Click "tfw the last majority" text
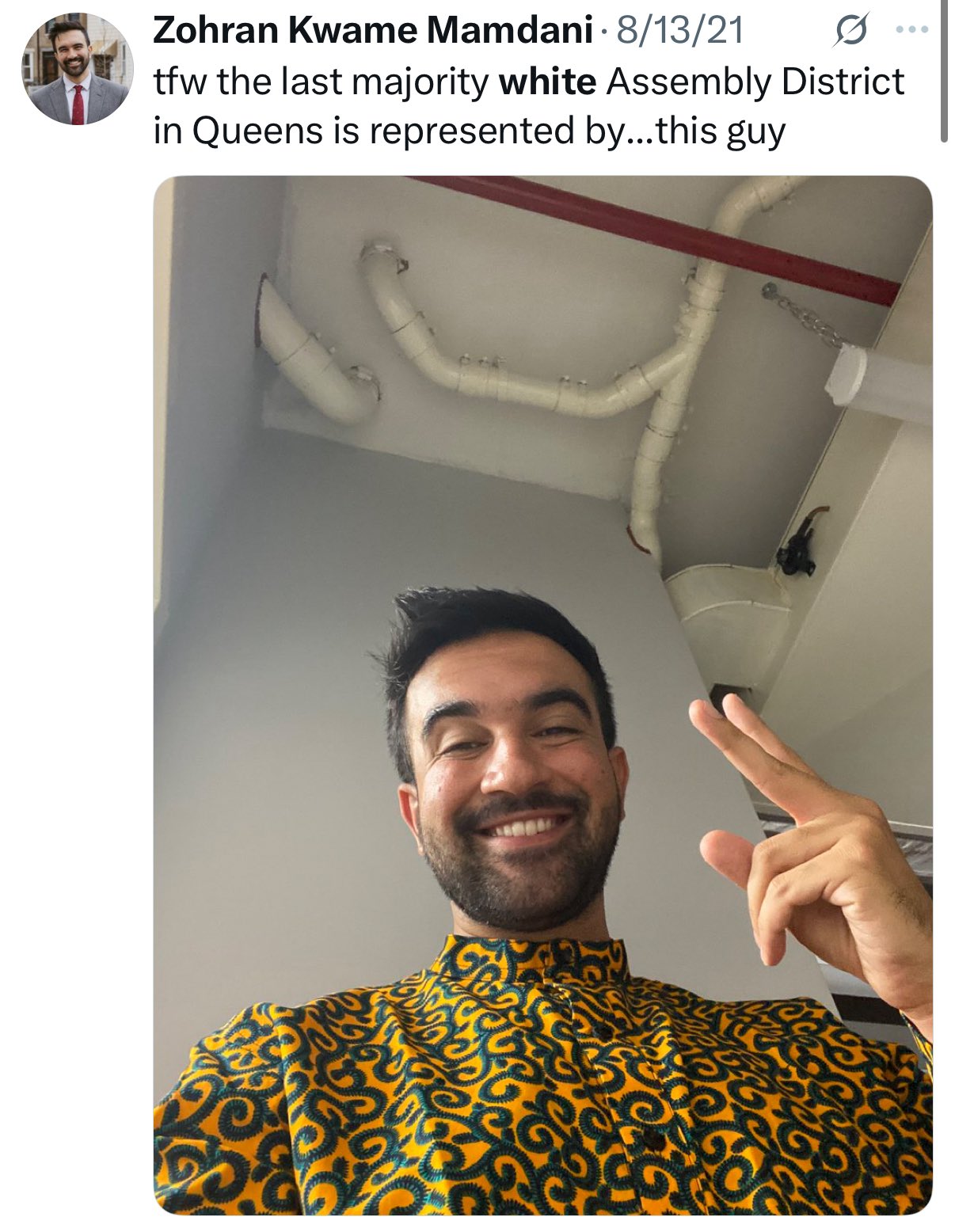Image resolution: width=955 pixels, height=1232 pixels. (321, 82)
